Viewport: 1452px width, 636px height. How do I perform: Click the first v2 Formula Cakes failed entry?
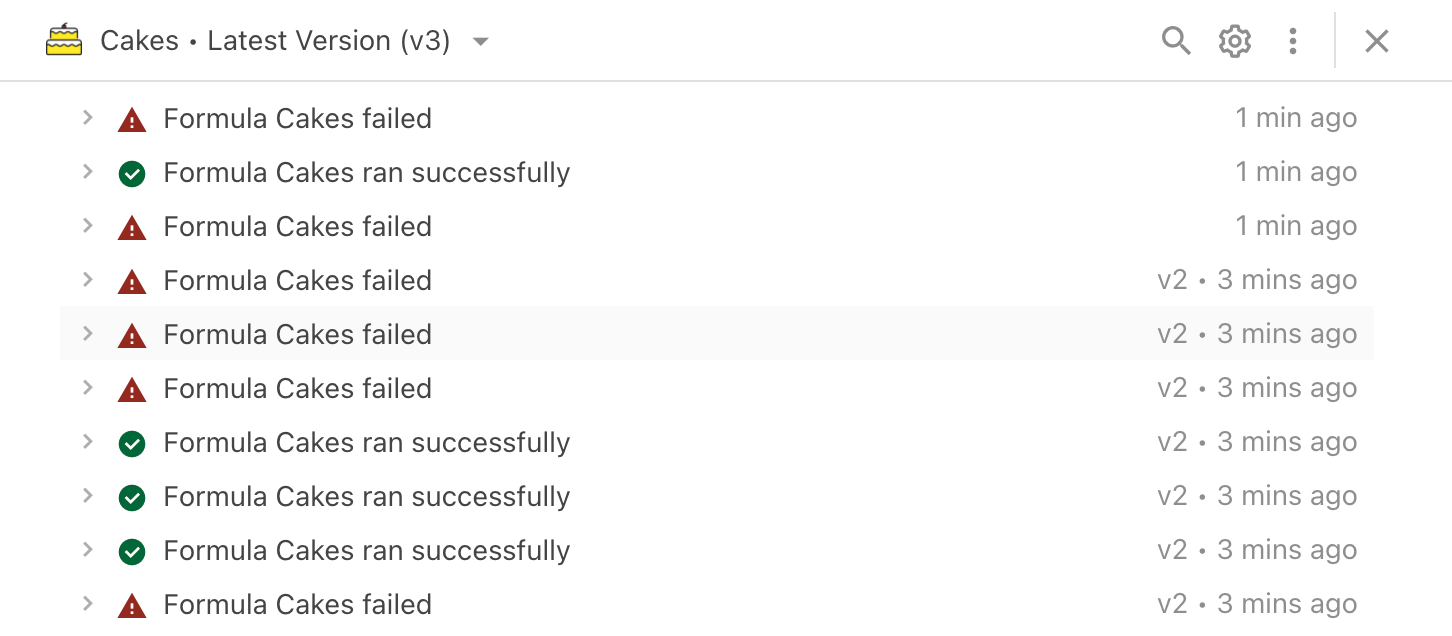[297, 281]
